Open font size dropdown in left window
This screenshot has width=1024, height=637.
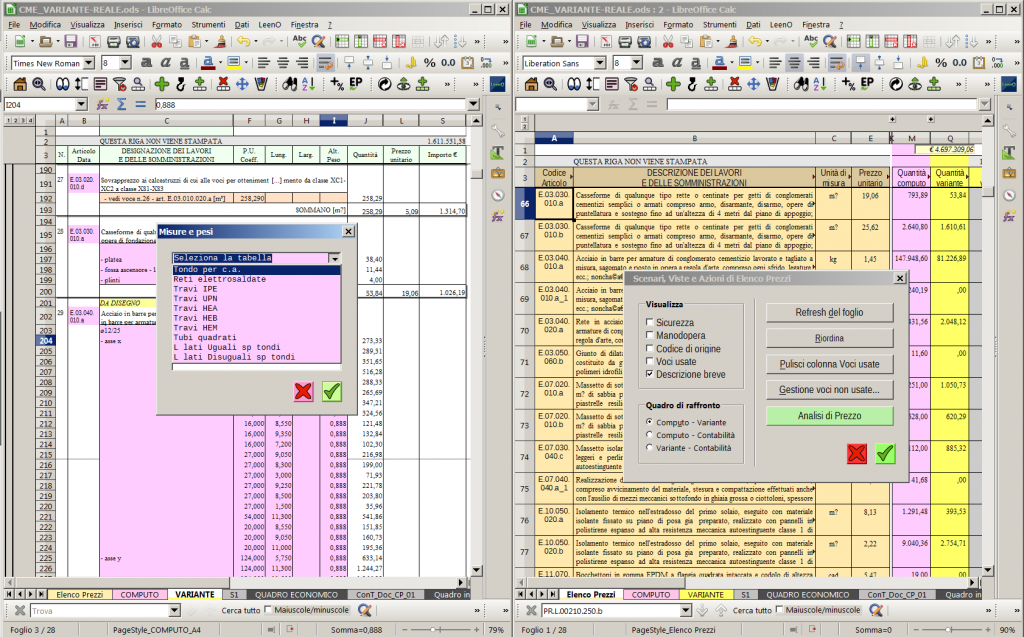click(125, 63)
